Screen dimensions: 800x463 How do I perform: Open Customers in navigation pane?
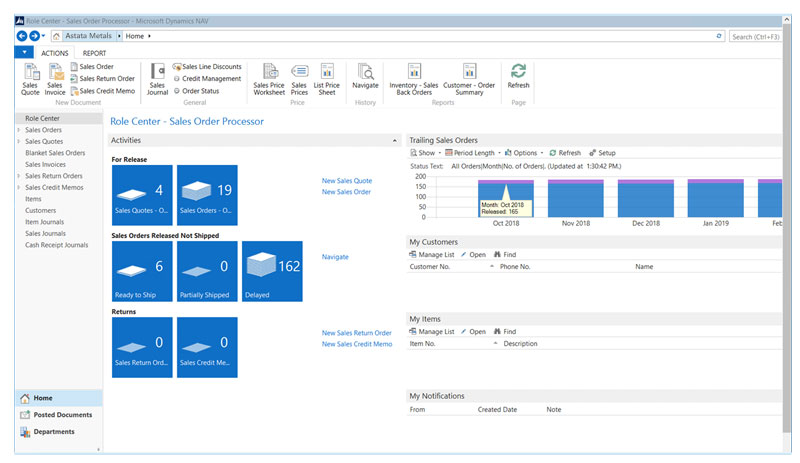[40, 210]
